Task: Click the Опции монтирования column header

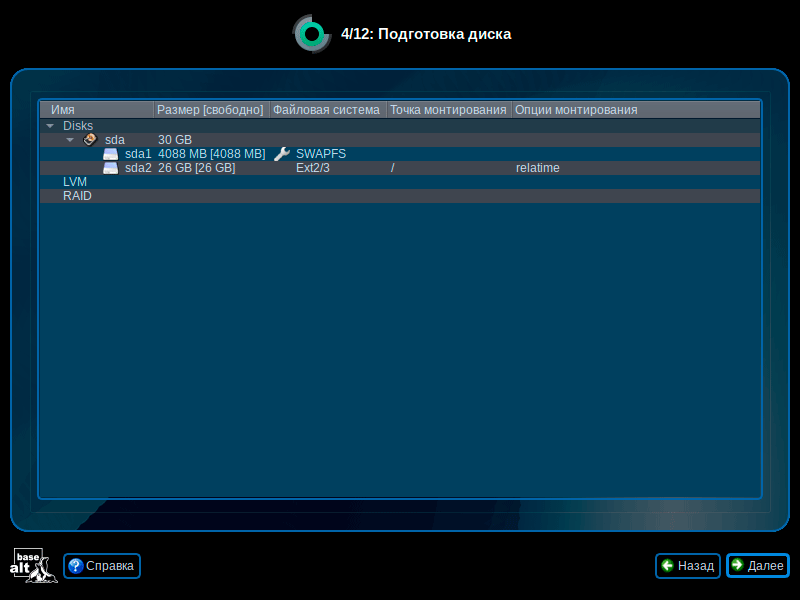Action: pyautogui.click(x=636, y=110)
